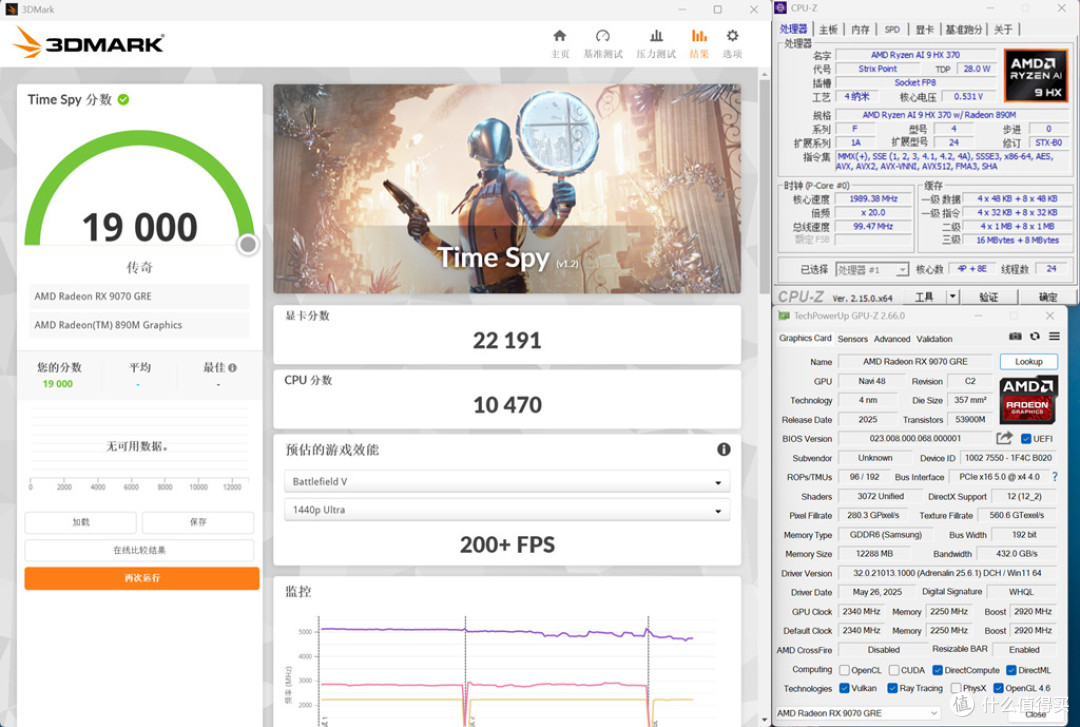Expand the CPU-Z tools dropdown arrow
1080x727 pixels.
953,296
